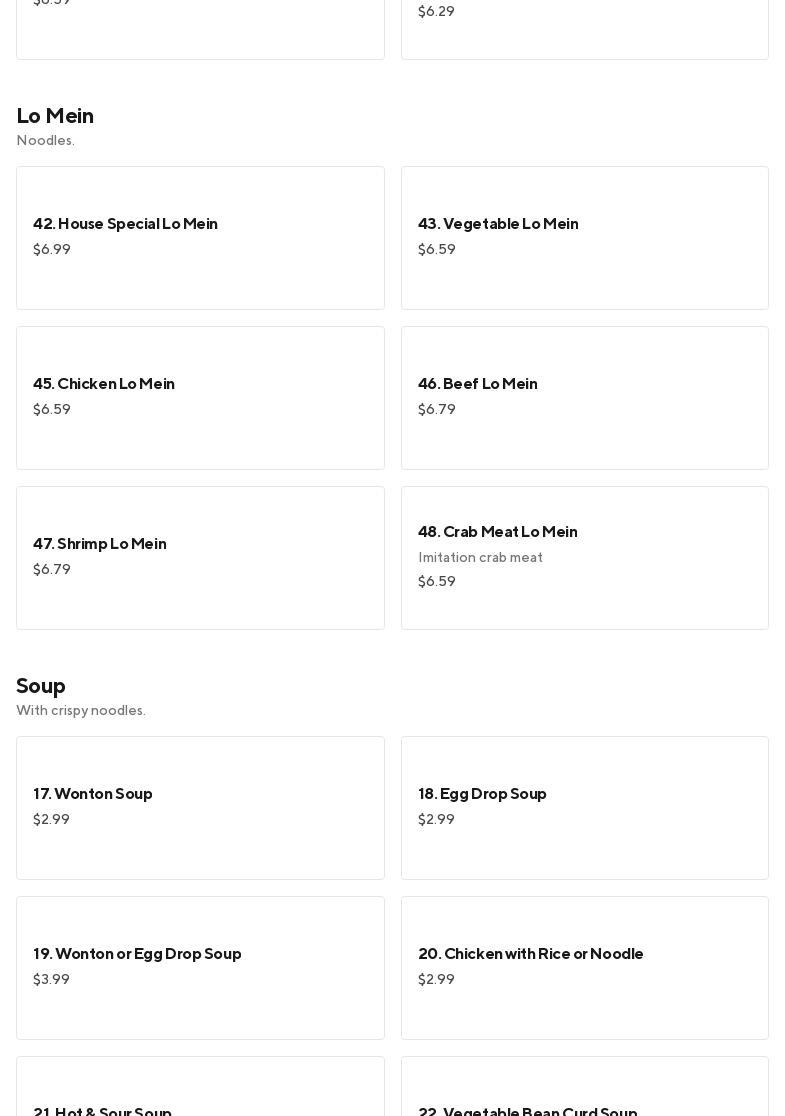Open 20. Chicken with Rice or Noodle
Image resolution: width=785 pixels, height=1116 pixels.
(584, 967)
